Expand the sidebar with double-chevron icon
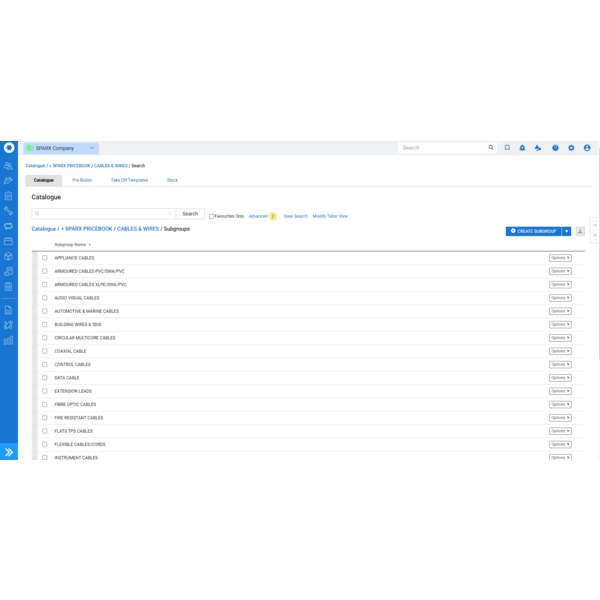600x600 pixels. coord(9,452)
